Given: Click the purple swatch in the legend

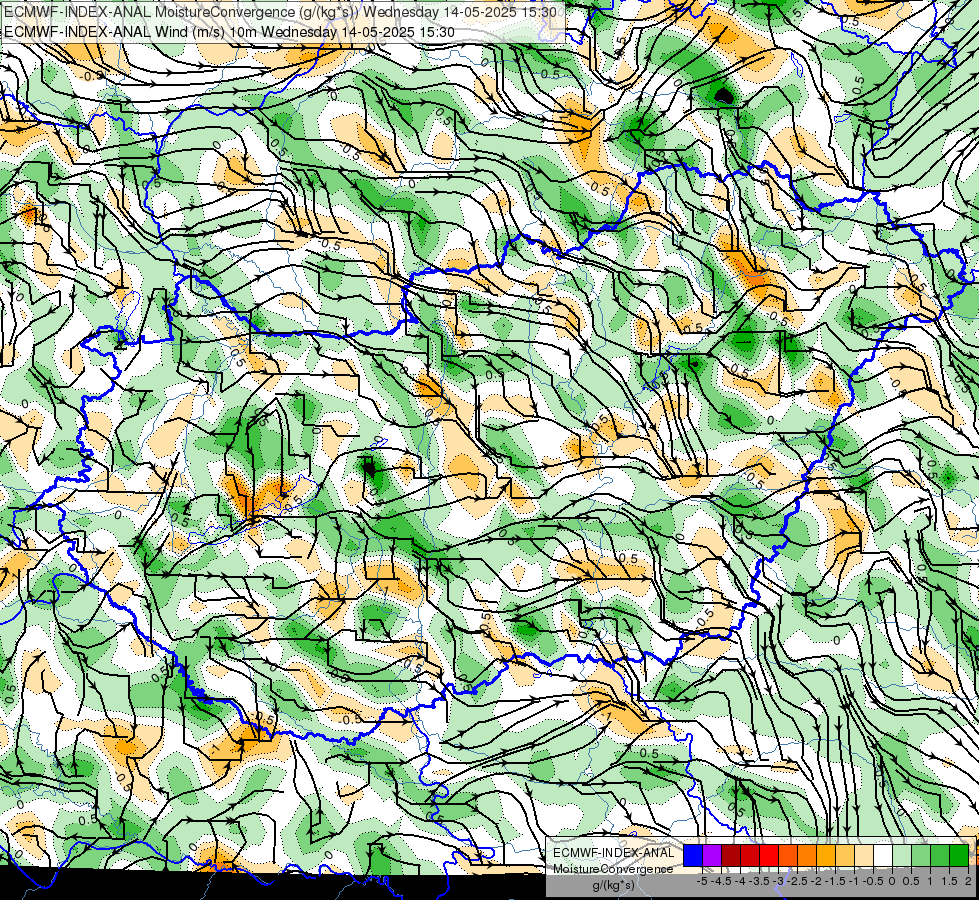Looking at the screenshot, I should click(x=712, y=855).
